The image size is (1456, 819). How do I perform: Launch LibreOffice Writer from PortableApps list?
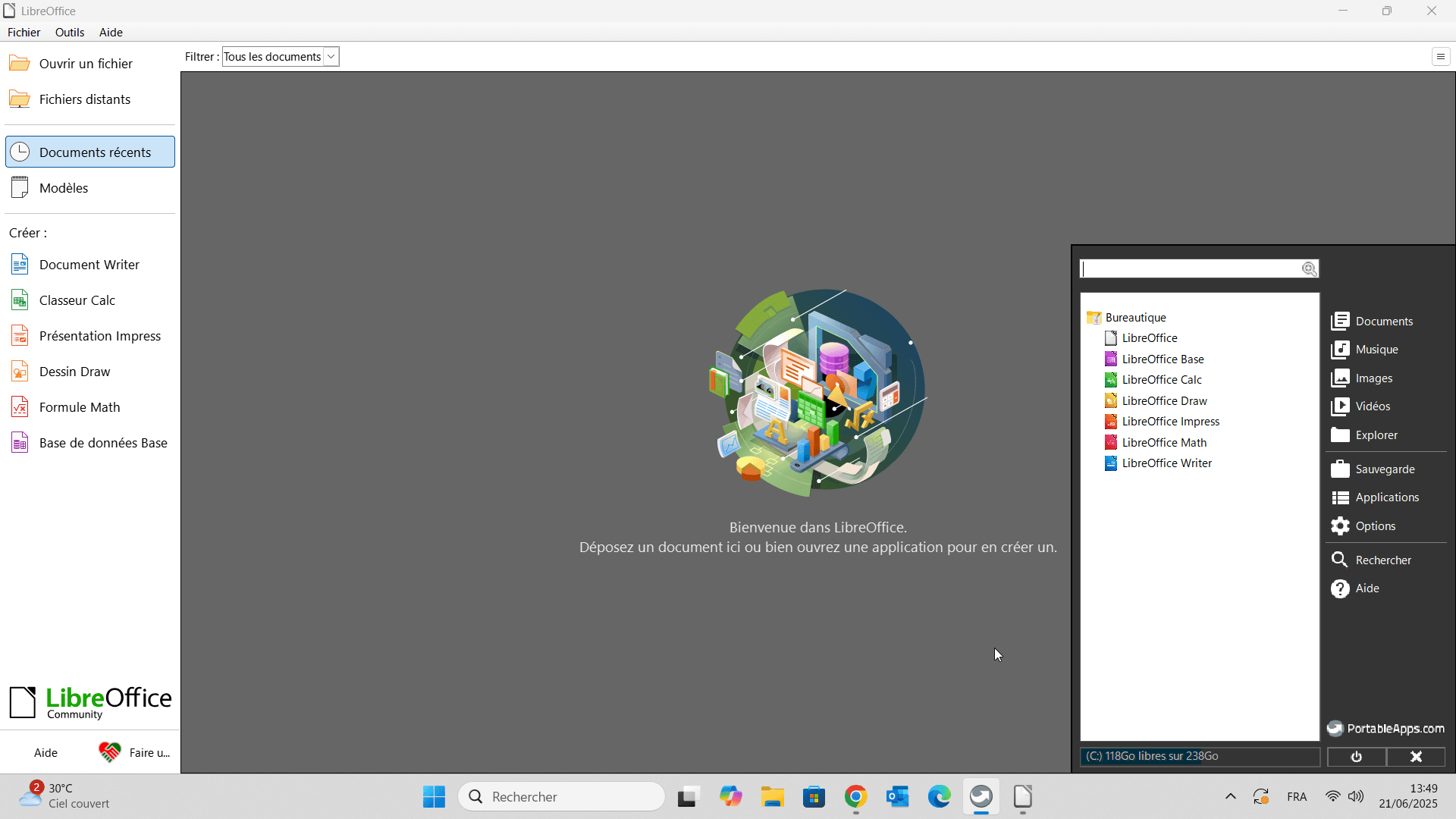(1158, 463)
